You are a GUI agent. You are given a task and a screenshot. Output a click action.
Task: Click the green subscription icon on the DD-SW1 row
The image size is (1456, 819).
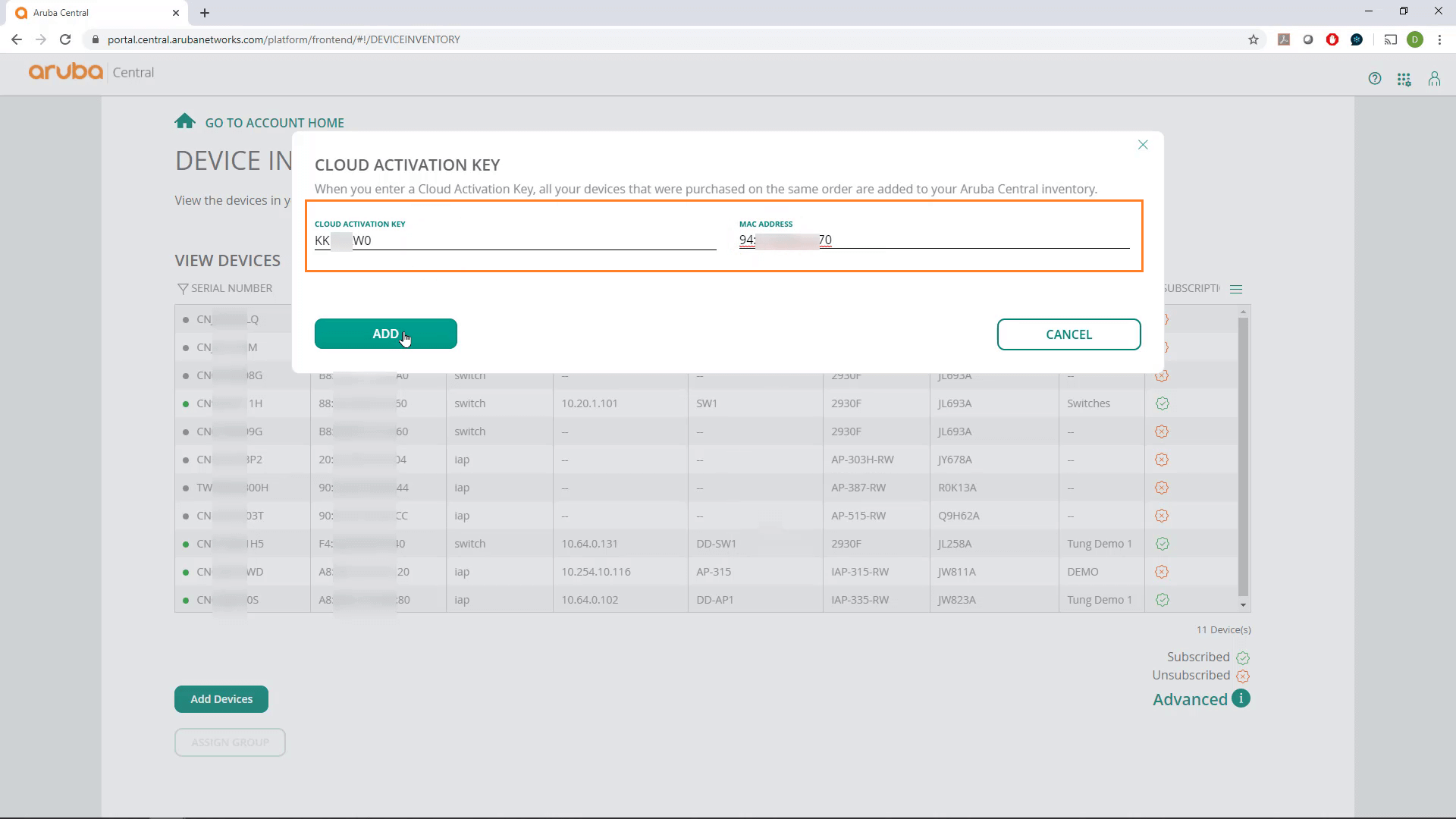(x=1162, y=543)
